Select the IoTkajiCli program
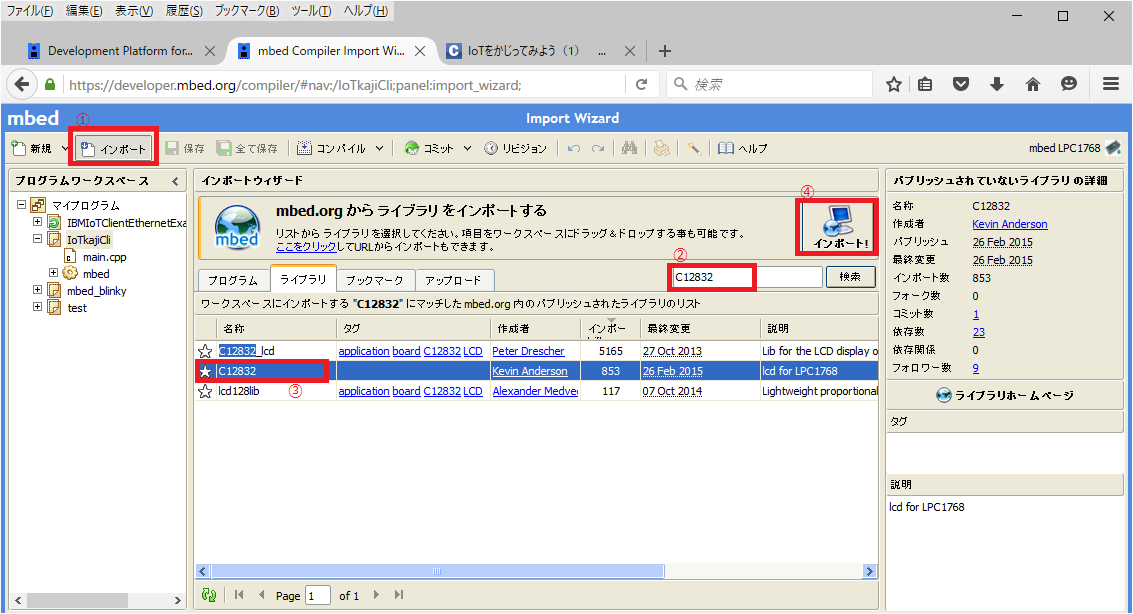 (89, 240)
